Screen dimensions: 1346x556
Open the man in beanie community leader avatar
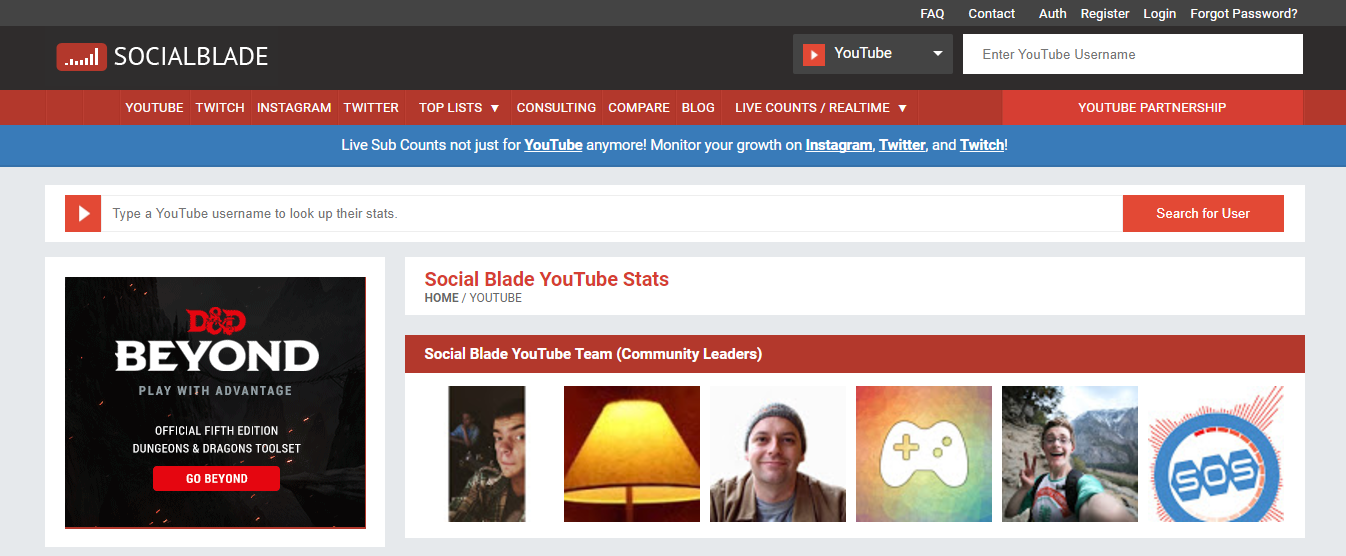coord(778,454)
